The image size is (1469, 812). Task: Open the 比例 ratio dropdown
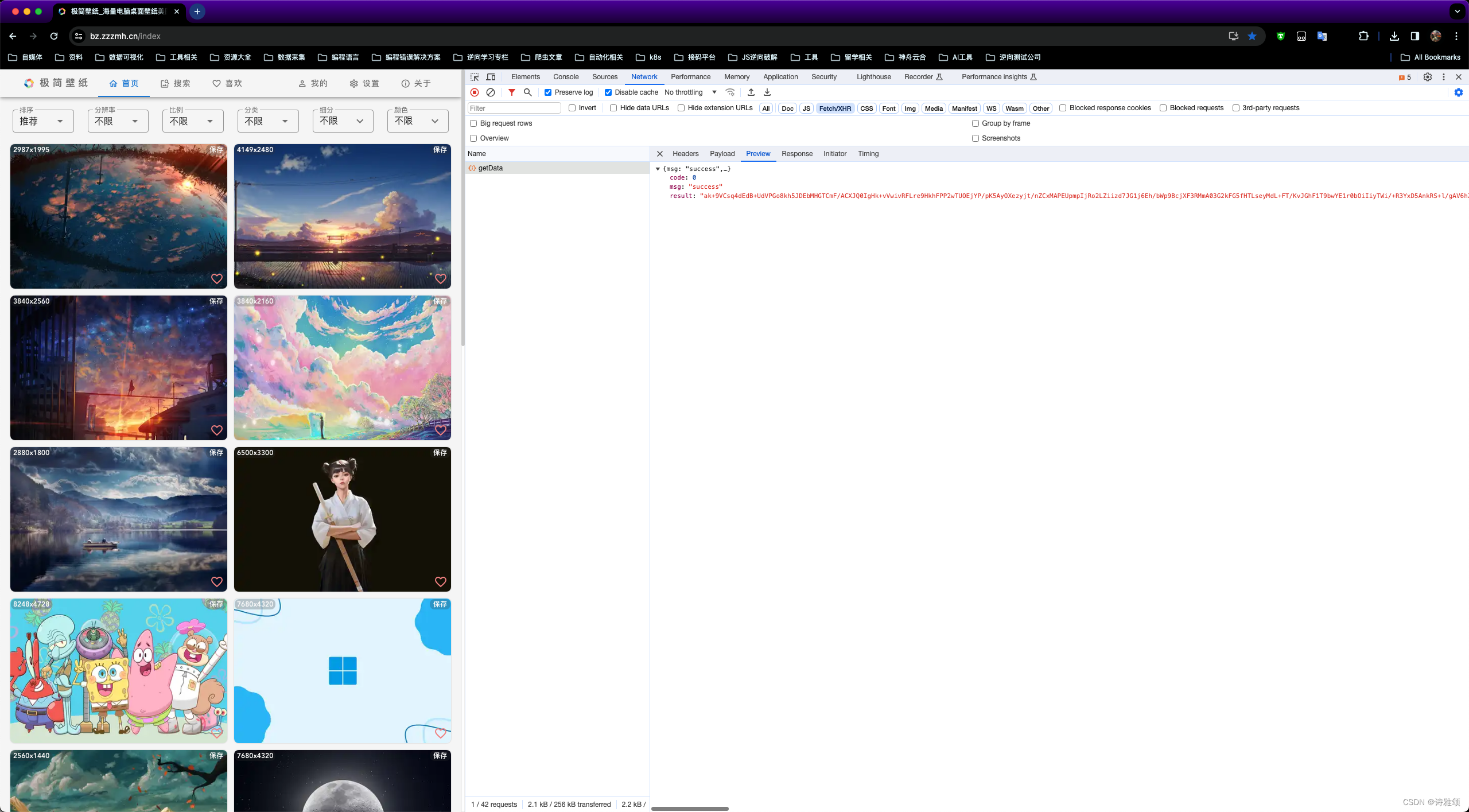(193, 121)
